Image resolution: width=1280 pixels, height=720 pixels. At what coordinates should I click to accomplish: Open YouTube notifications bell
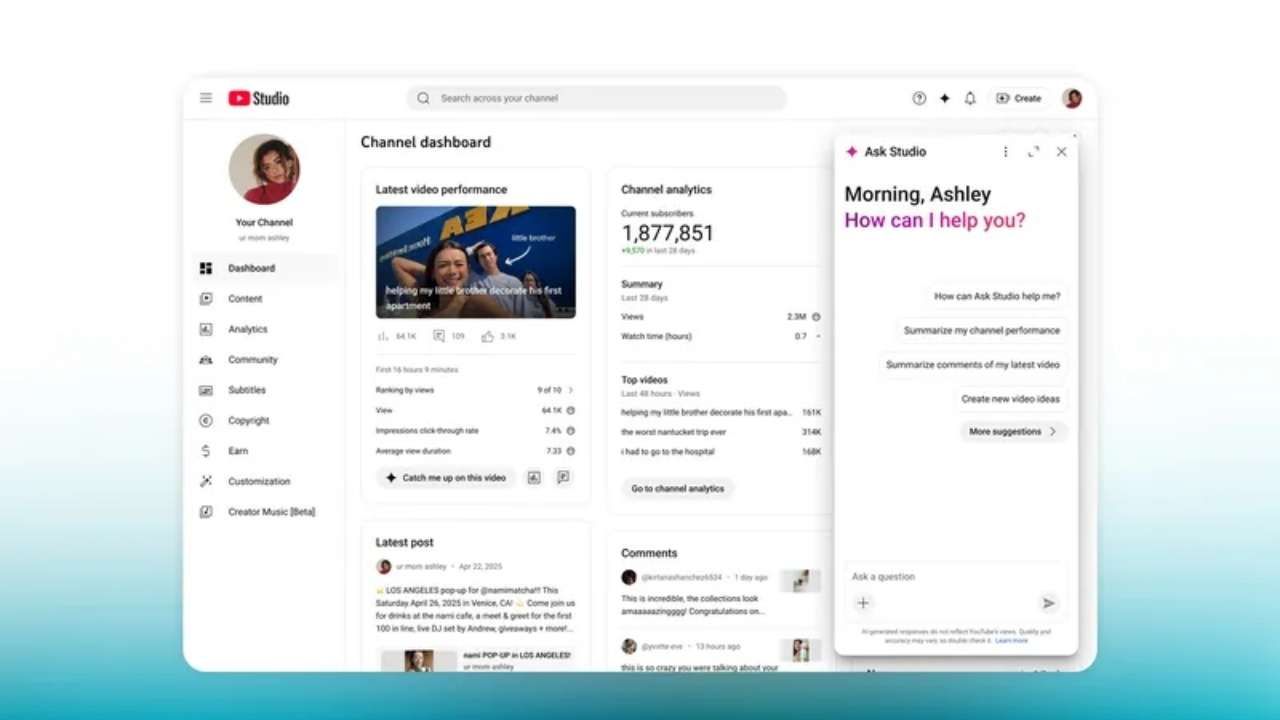[969, 98]
